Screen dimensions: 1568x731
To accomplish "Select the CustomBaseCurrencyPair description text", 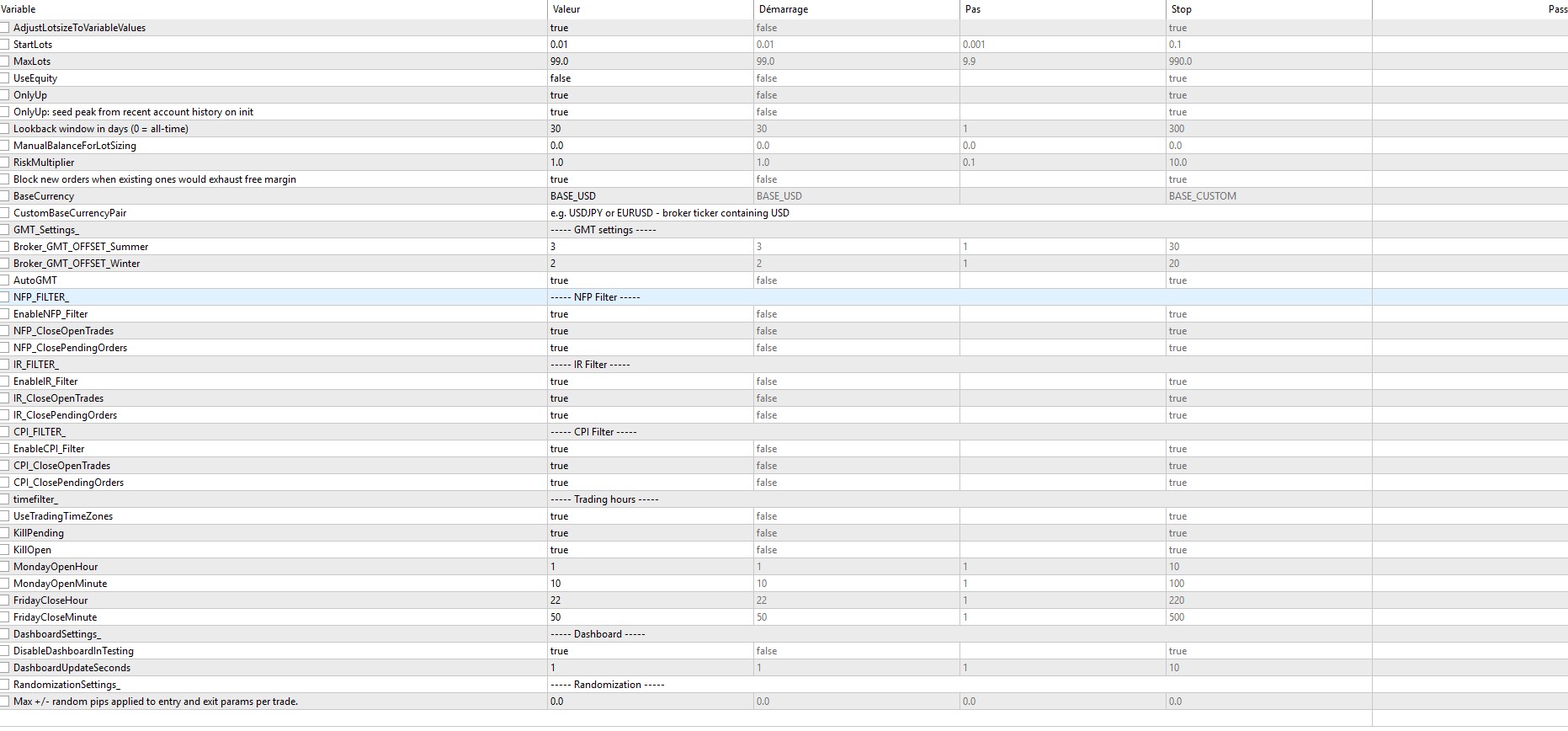I will [x=670, y=213].
